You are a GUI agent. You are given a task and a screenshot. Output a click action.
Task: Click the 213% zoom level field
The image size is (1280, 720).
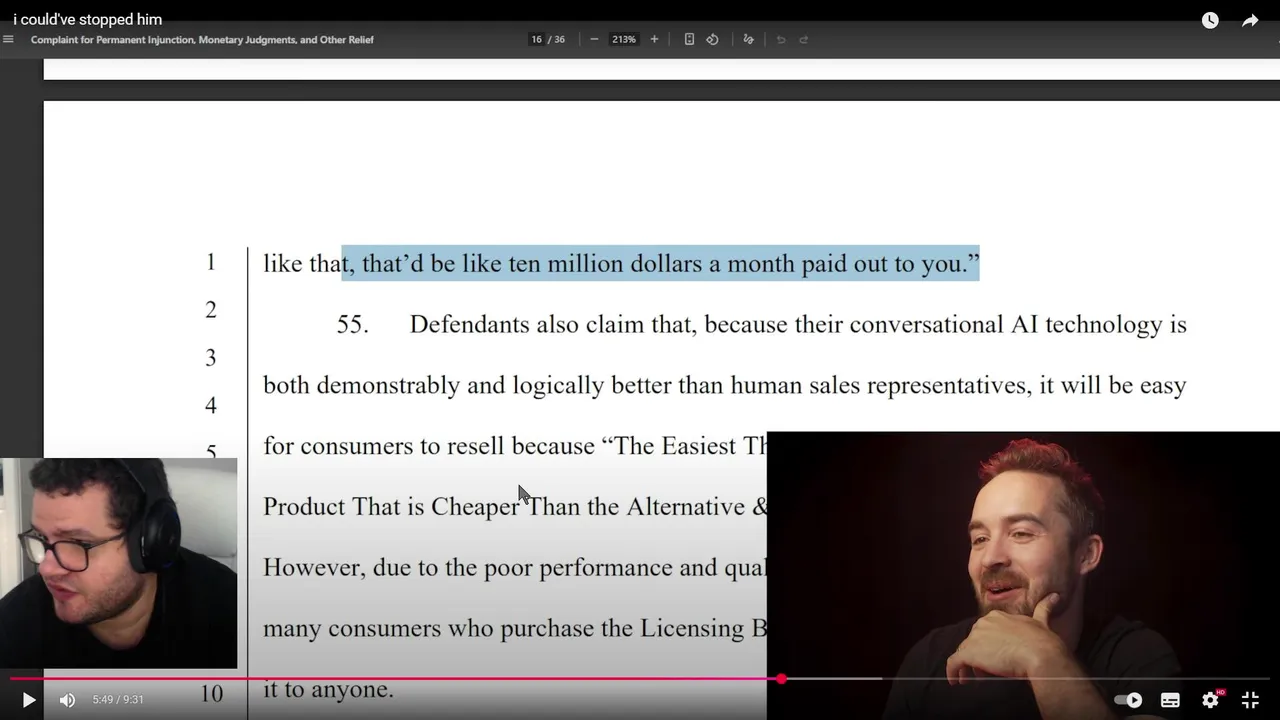[624, 39]
